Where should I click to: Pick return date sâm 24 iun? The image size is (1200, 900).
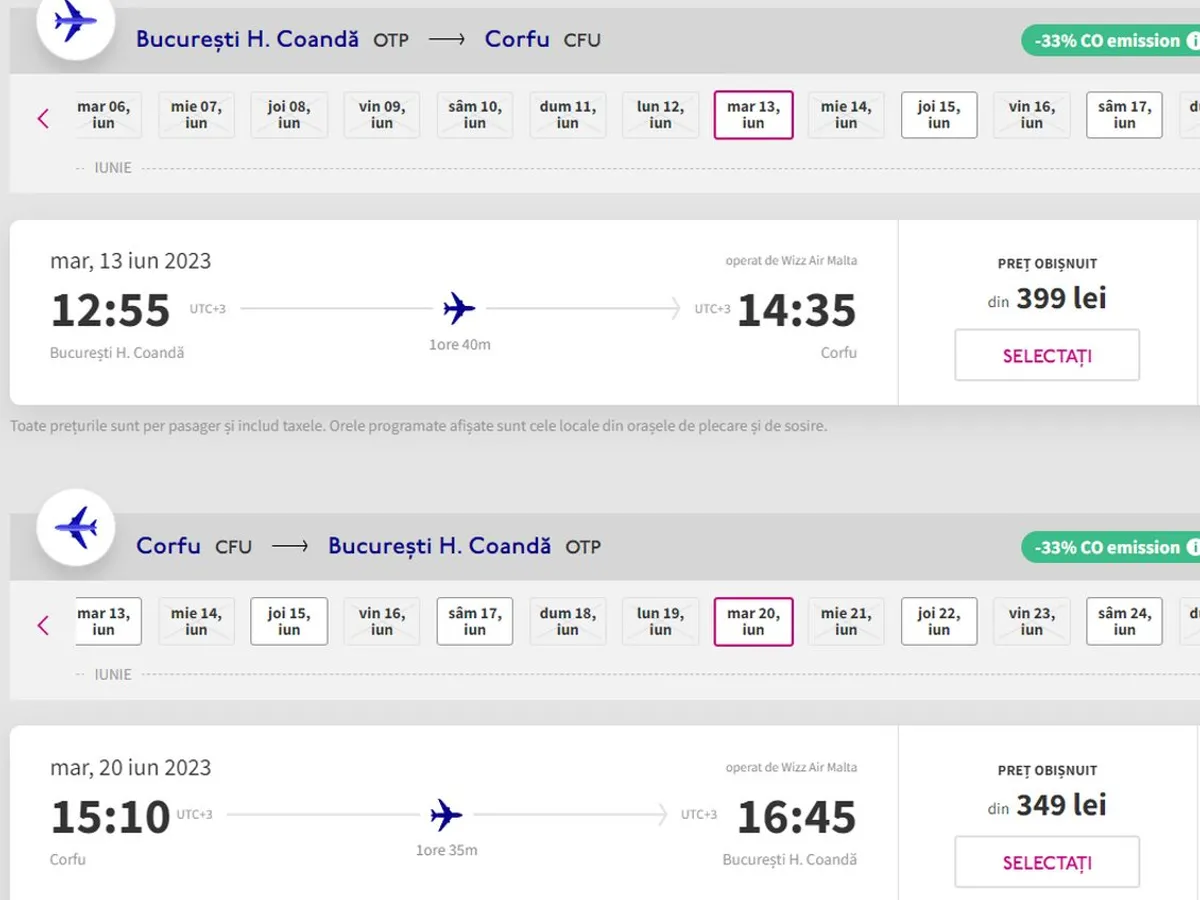(x=1124, y=621)
